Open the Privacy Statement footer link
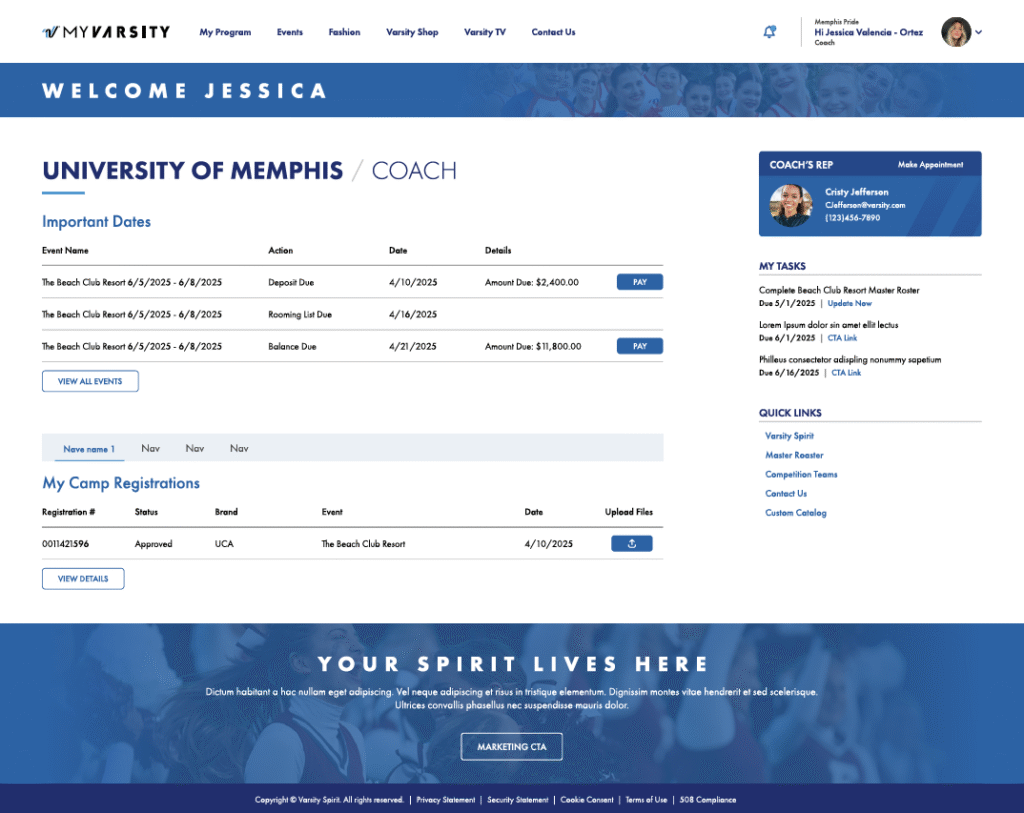Image resolution: width=1024 pixels, height=813 pixels. (446, 800)
